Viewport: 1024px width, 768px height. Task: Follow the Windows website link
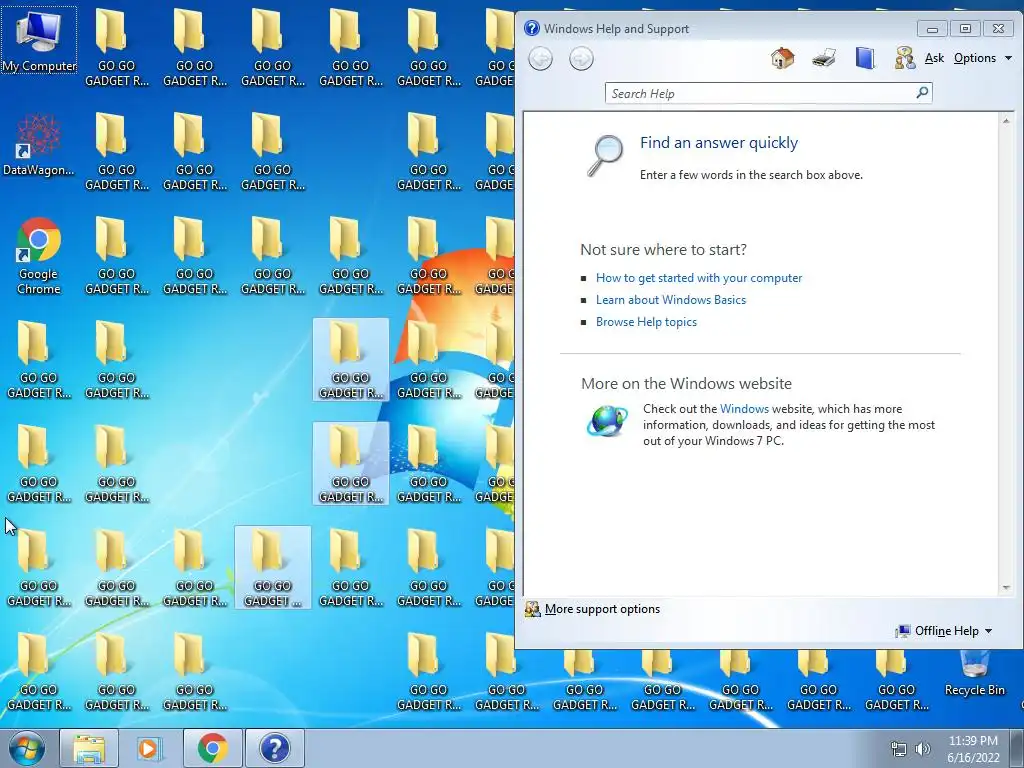coord(744,409)
